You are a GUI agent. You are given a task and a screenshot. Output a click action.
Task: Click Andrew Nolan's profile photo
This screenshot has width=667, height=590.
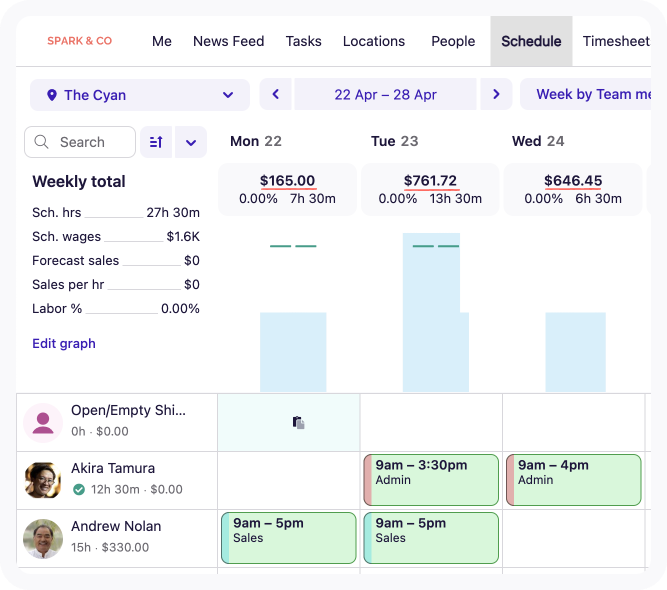(x=43, y=538)
